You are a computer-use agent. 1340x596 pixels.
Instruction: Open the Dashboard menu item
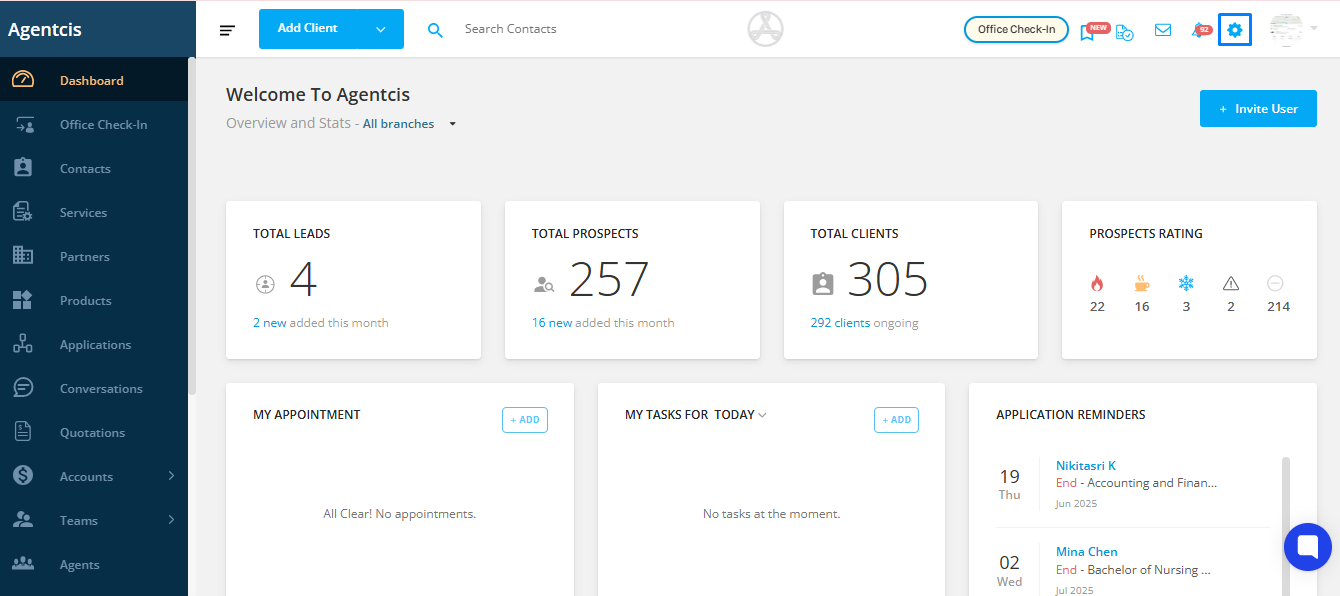[x=94, y=80]
